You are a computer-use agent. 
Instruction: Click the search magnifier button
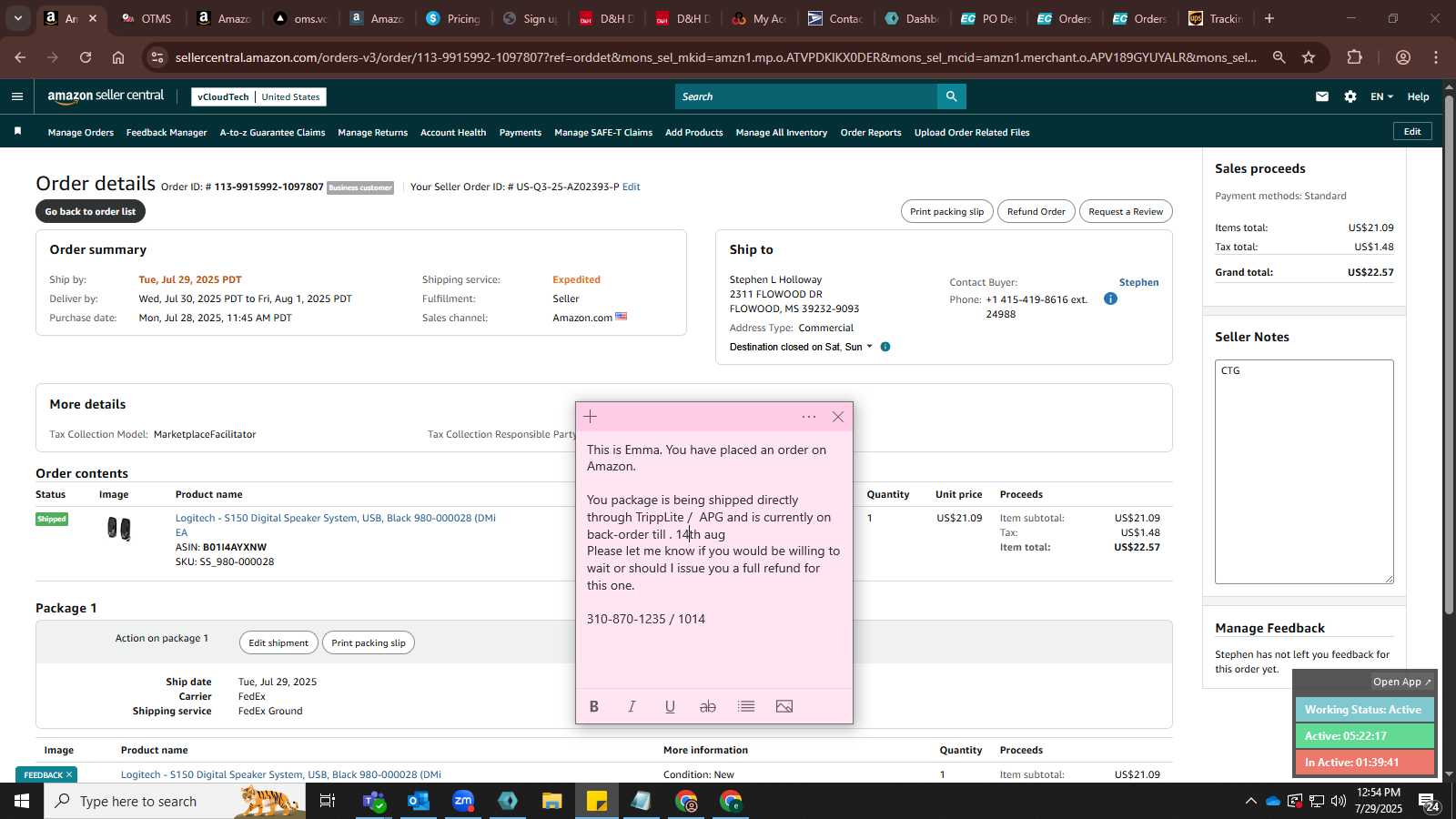point(951,96)
